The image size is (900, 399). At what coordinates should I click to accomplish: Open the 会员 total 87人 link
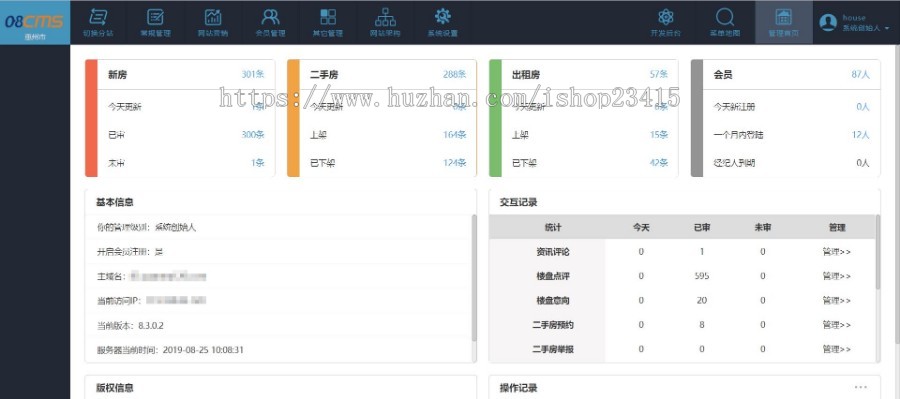point(860,74)
